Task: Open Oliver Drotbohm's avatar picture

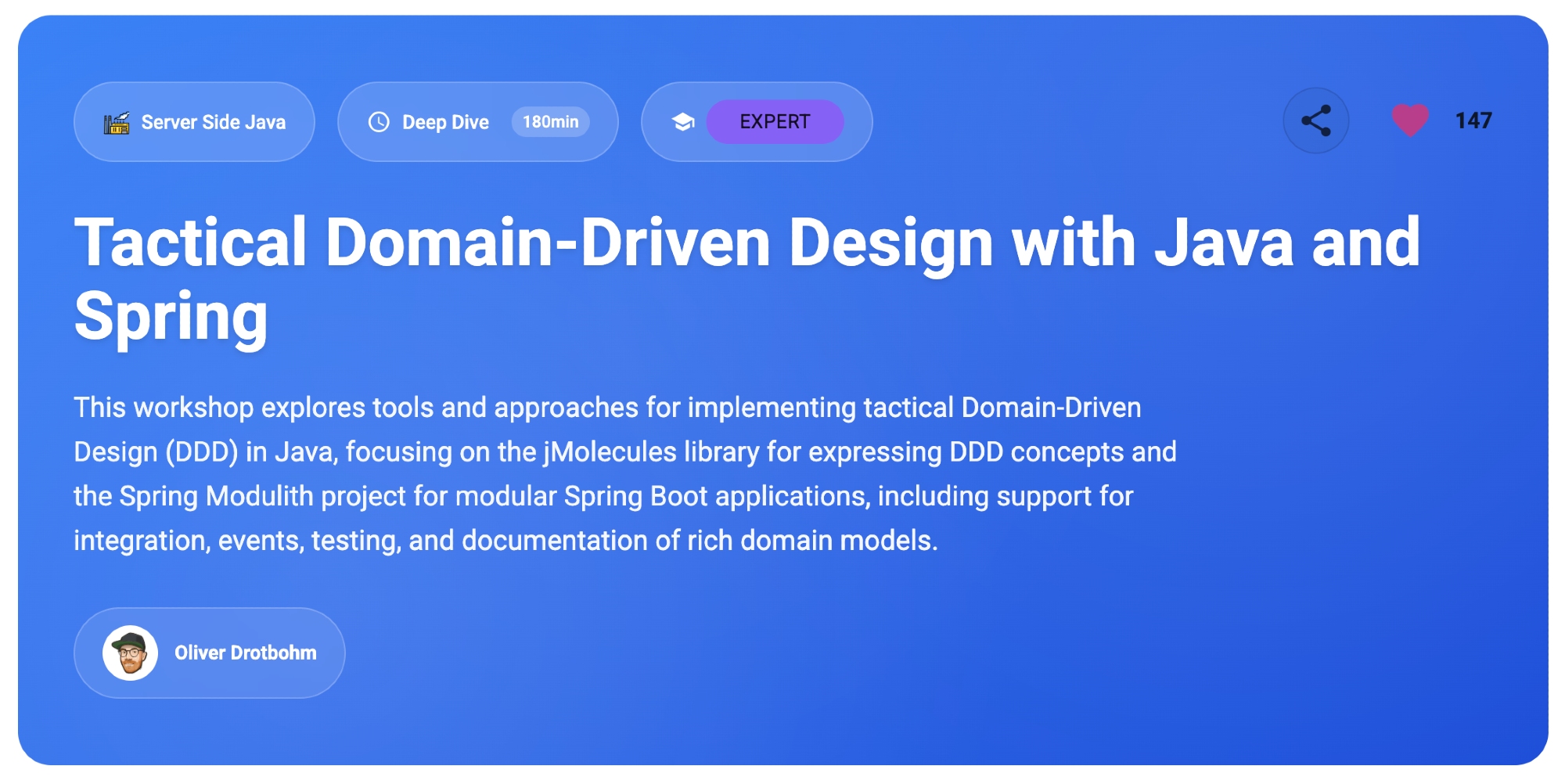Action: (x=130, y=653)
